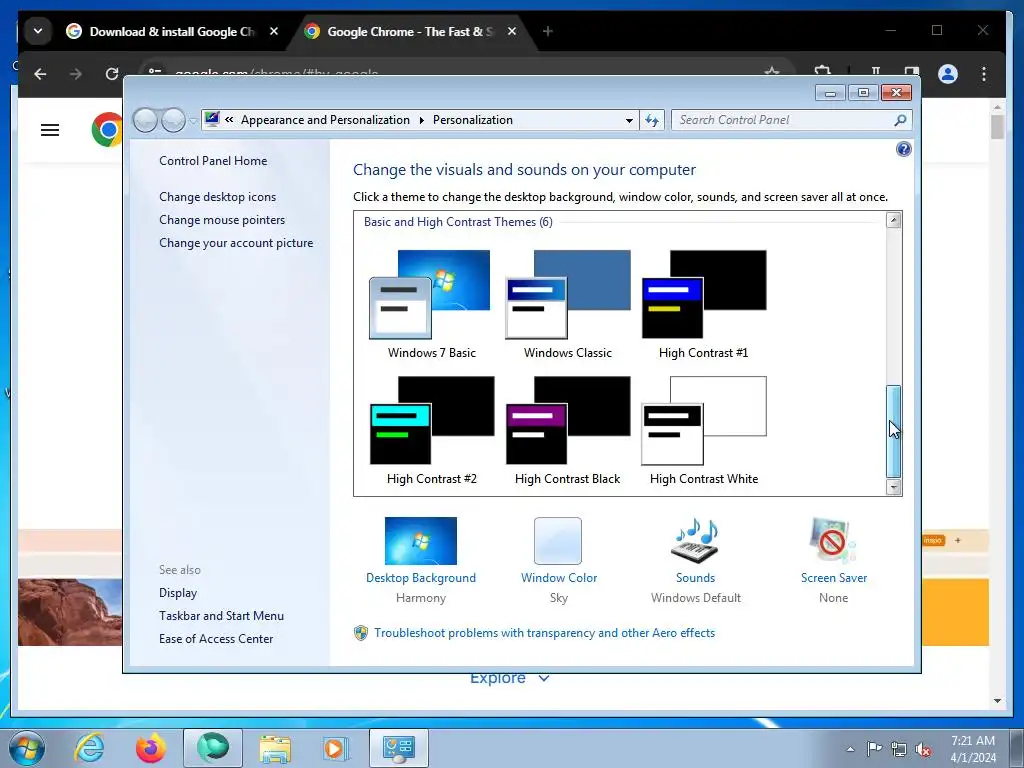This screenshot has height=768, width=1024.
Task: Click the green globe browser taskbar button
Action: click(213, 748)
